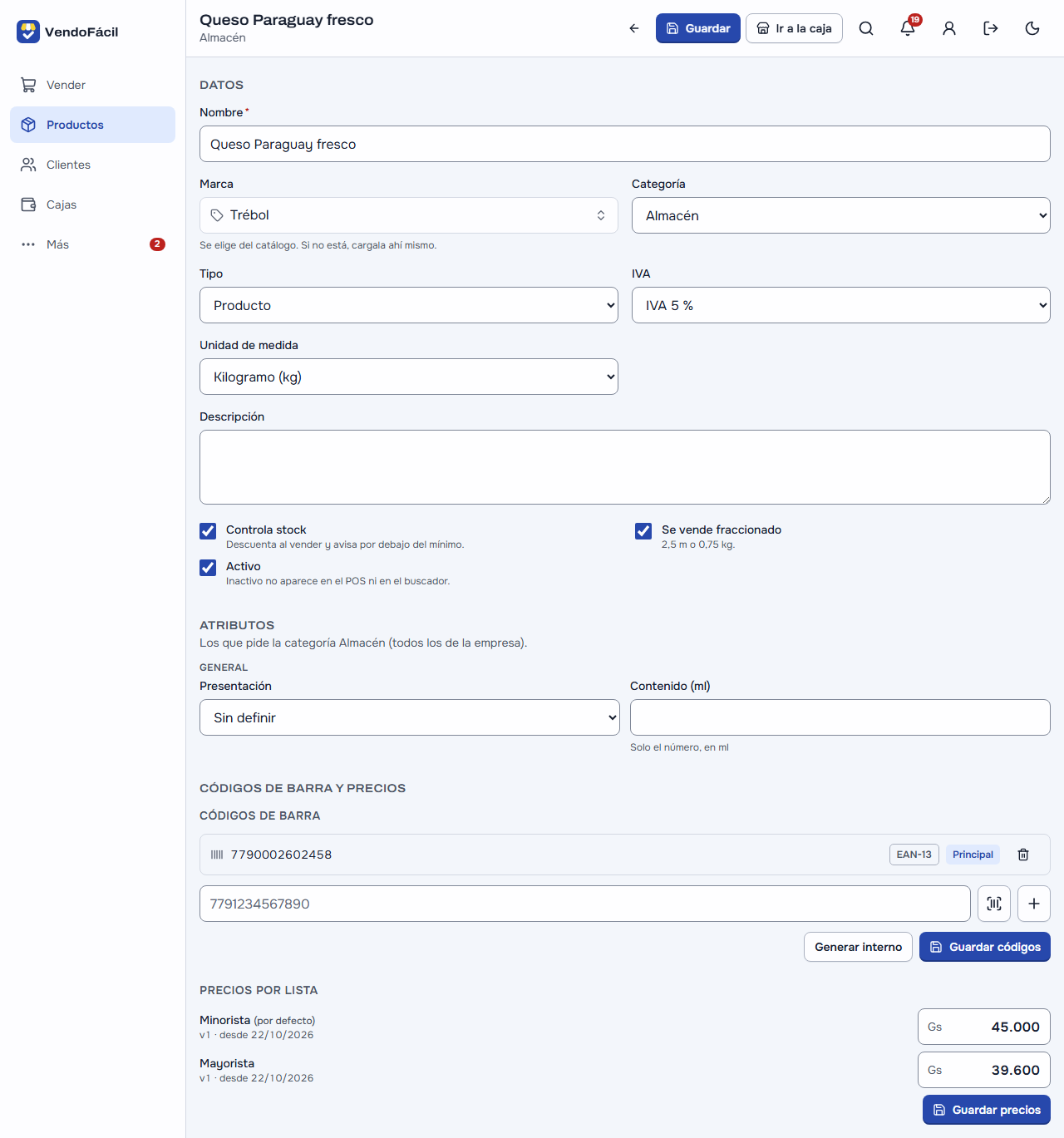Click the back arrow icon
The image size is (1064, 1138).
[x=634, y=28]
